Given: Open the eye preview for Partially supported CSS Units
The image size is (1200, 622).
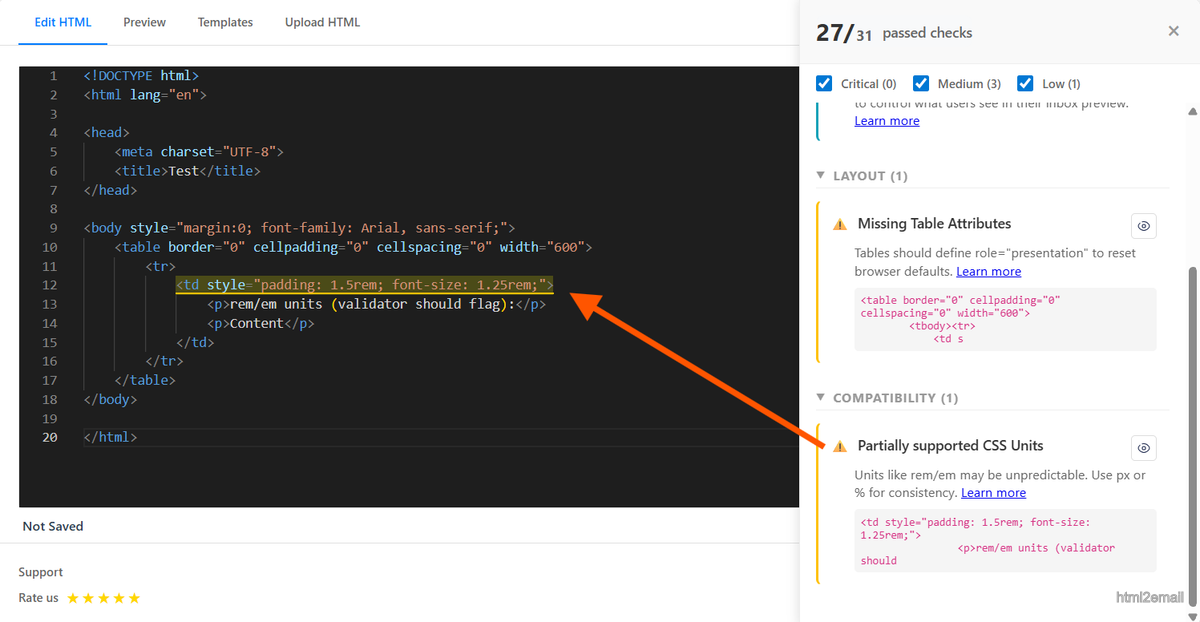Looking at the screenshot, I should pyautogui.click(x=1143, y=447).
